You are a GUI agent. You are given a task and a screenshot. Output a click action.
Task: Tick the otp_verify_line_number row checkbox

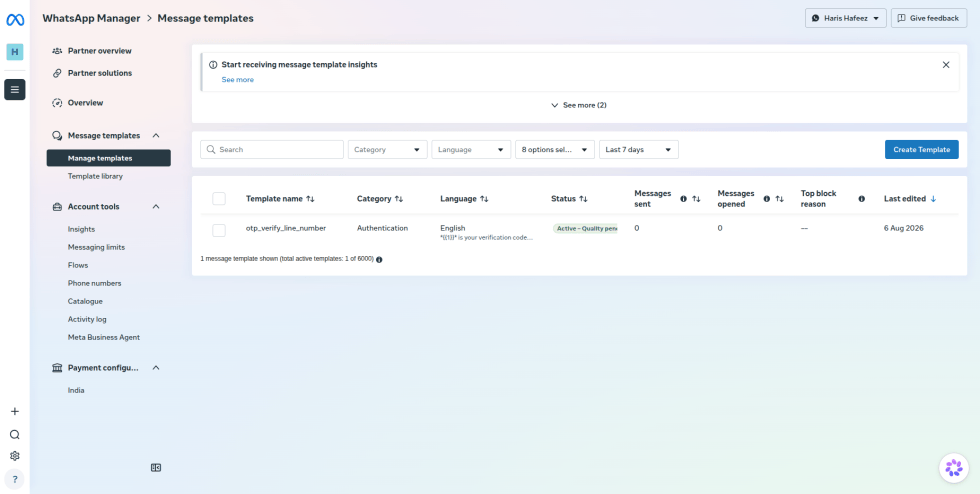pos(219,230)
